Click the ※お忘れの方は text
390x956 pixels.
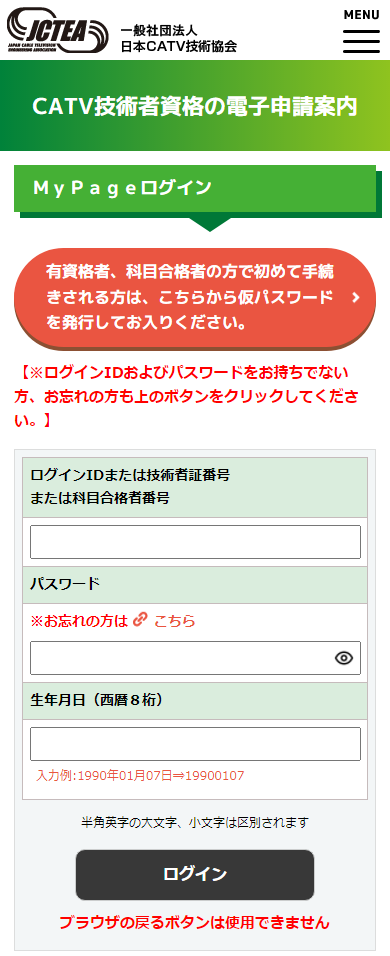(79, 621)
